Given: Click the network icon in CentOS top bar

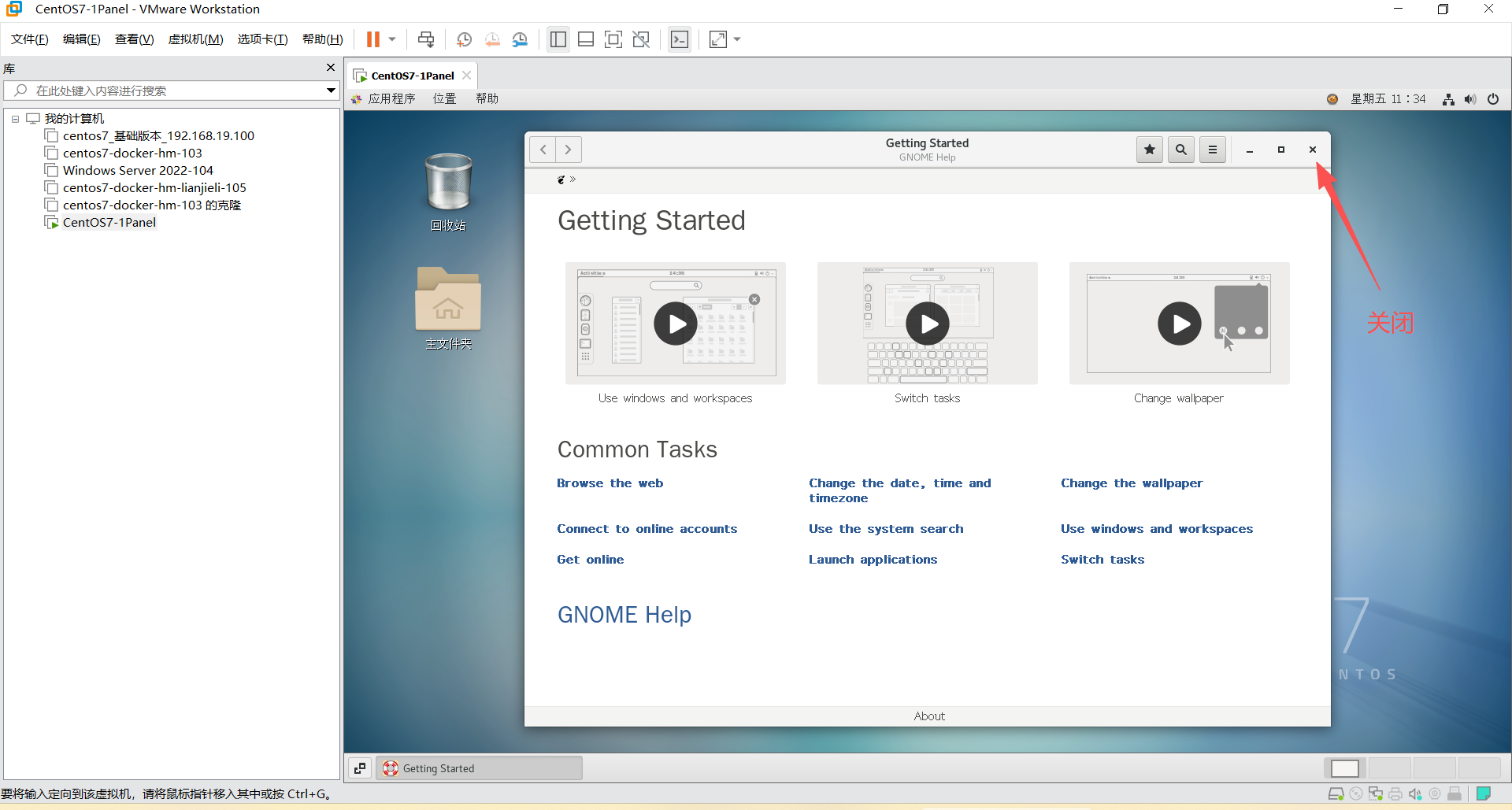Looking at the screenshot, I should point(1448,99).
